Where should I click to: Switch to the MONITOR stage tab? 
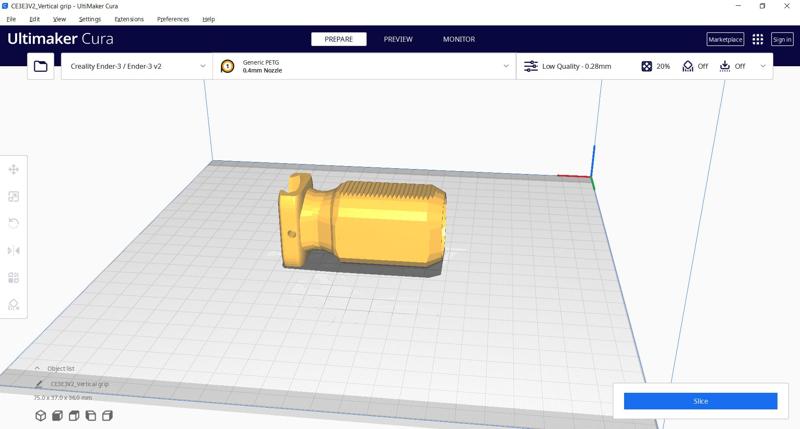tap(459, 39)
